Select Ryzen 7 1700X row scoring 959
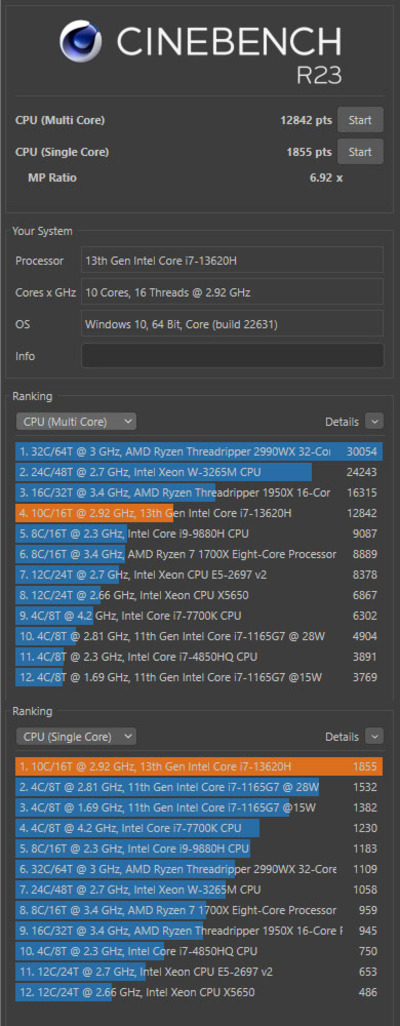 click(x=199, y=910)
